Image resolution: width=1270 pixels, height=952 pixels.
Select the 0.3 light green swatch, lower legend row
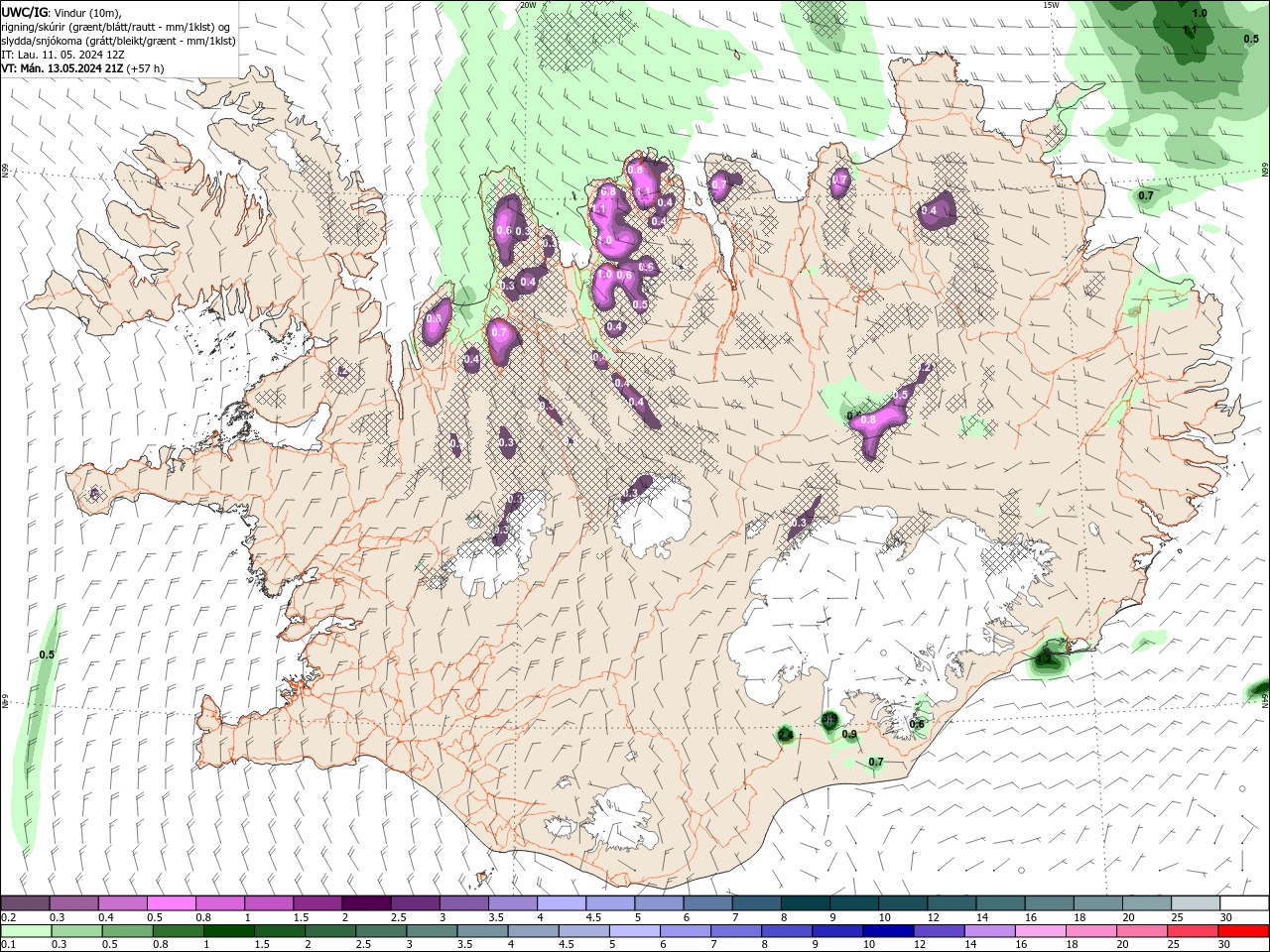tap(76, 931)
